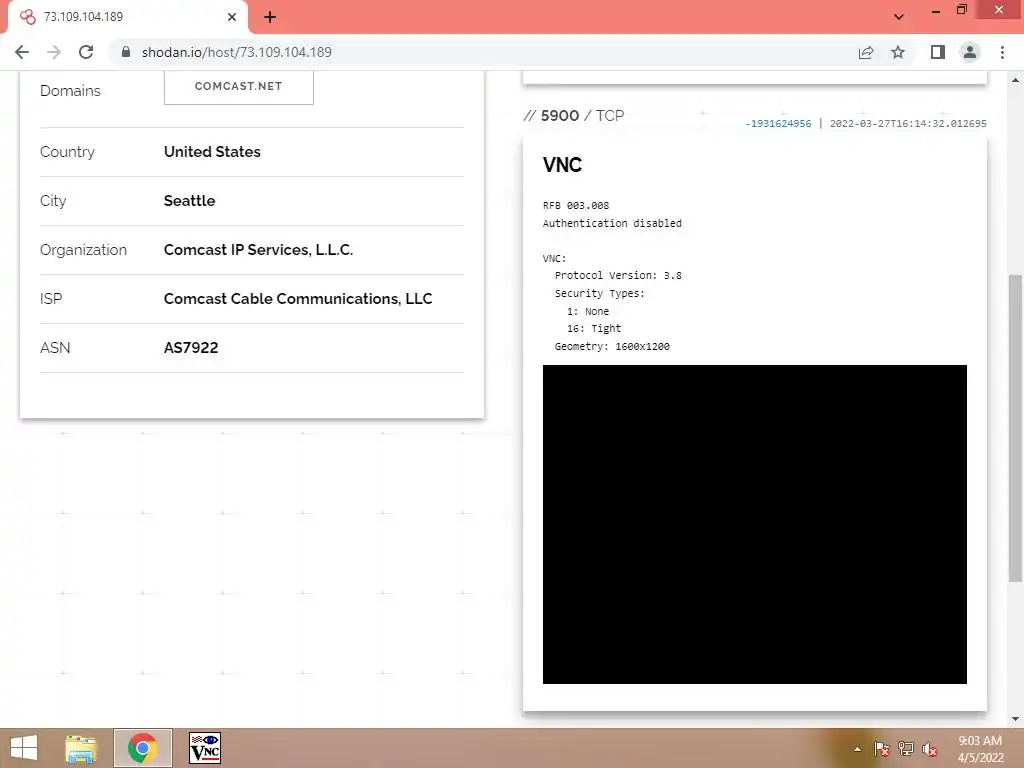This screenshot has height=768, width=1024.
Task: Click the muted volume tray icon
Action: (x=930, y=749)
